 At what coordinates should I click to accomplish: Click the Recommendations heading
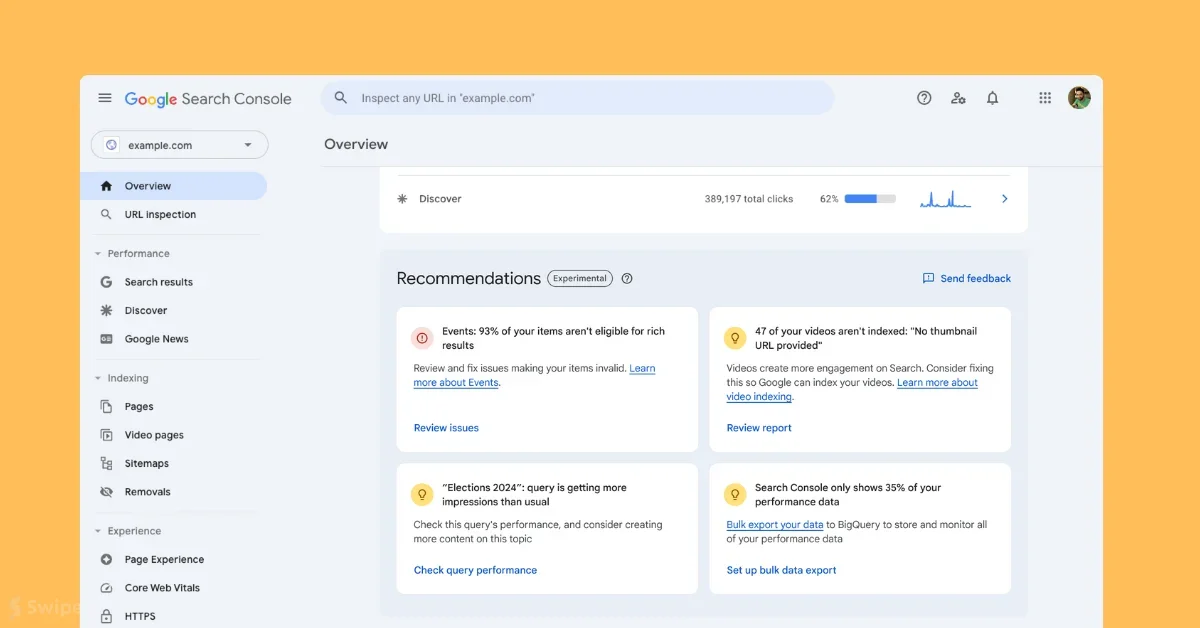(x=469, y=278)
